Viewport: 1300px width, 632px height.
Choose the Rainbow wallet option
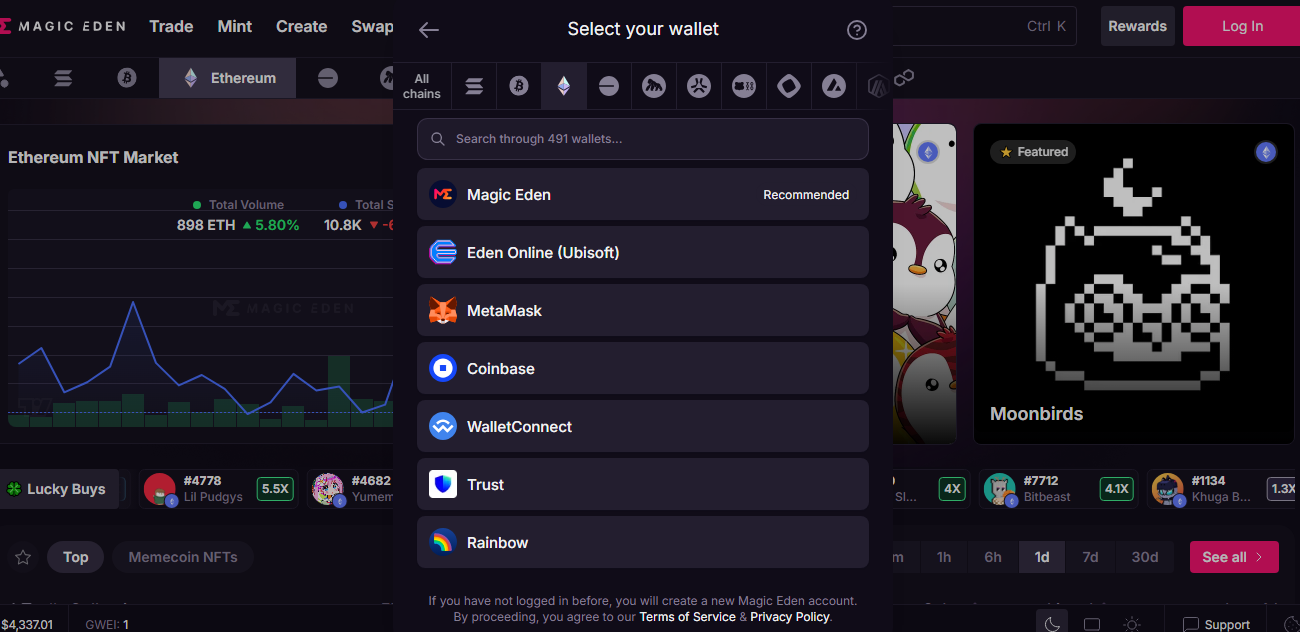pos(642,543)
